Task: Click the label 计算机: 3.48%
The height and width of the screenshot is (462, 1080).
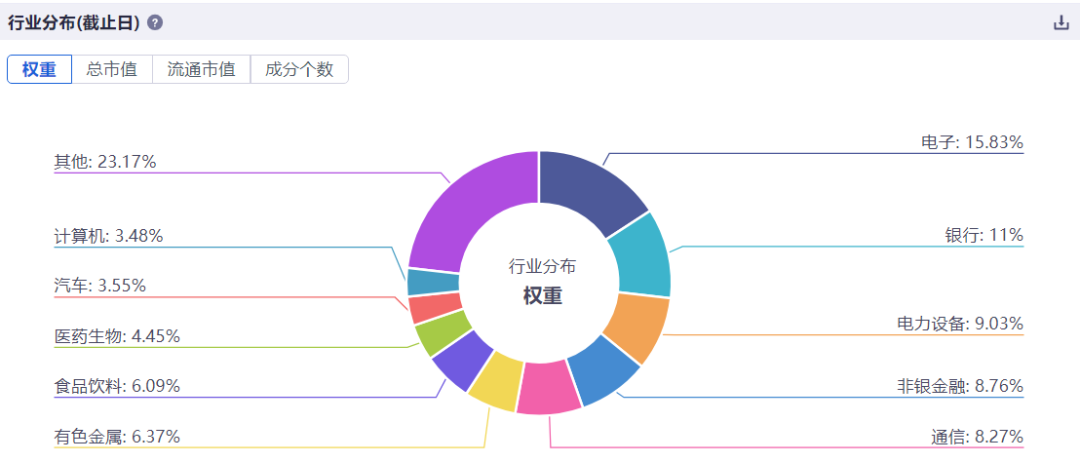Action: 108,236
